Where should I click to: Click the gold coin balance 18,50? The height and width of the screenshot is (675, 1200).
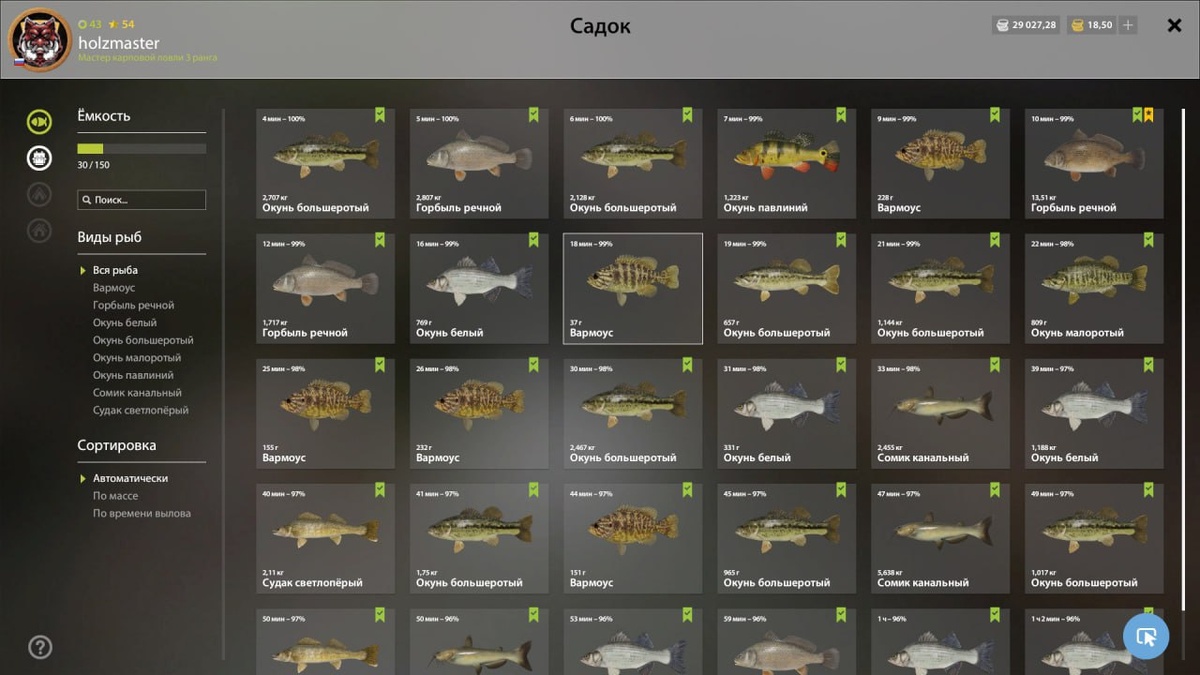[x=1092, y=25]
